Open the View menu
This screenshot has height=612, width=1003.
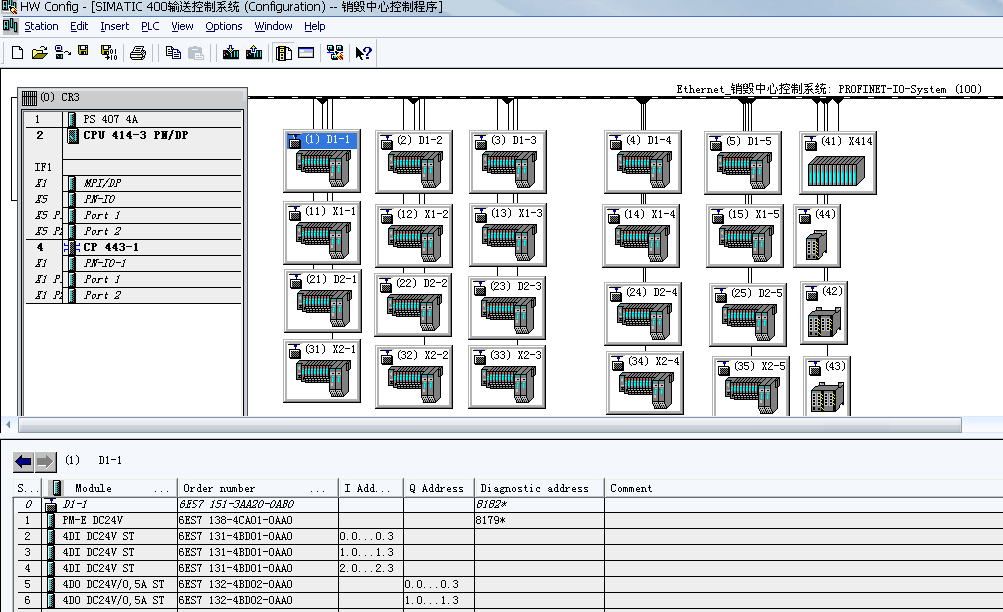pyautogui.click(x=182, y=26)
